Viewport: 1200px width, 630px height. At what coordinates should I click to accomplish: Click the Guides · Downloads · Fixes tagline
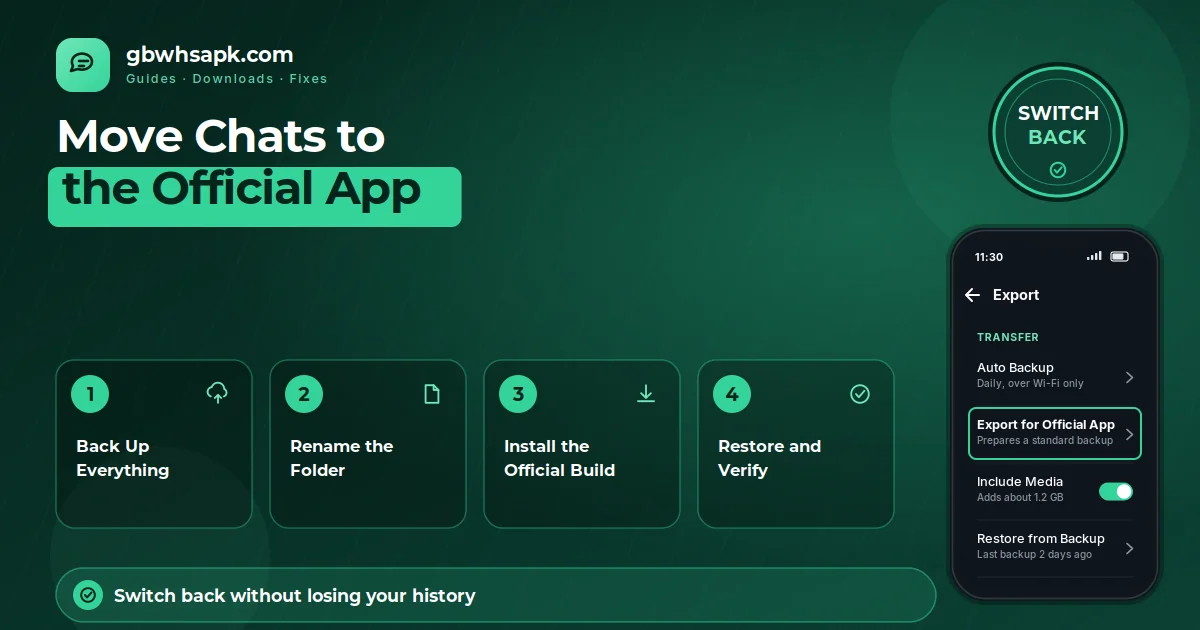pyautogui.click(x=227, y=79)
